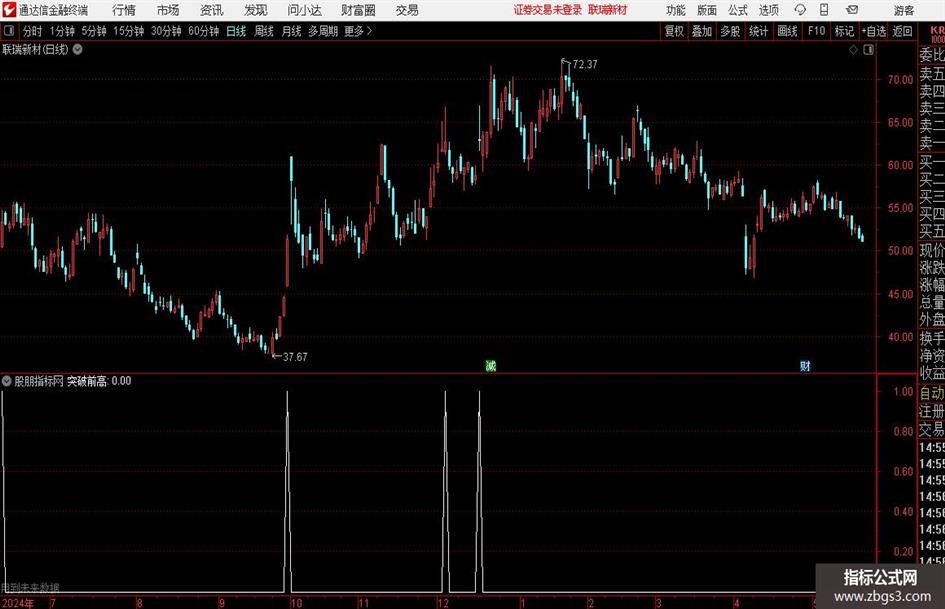Image resolution: width=945 pixels, height=609 pixels.
Task: Switch to 分时 period tab
Action: [x=33, y=31]
